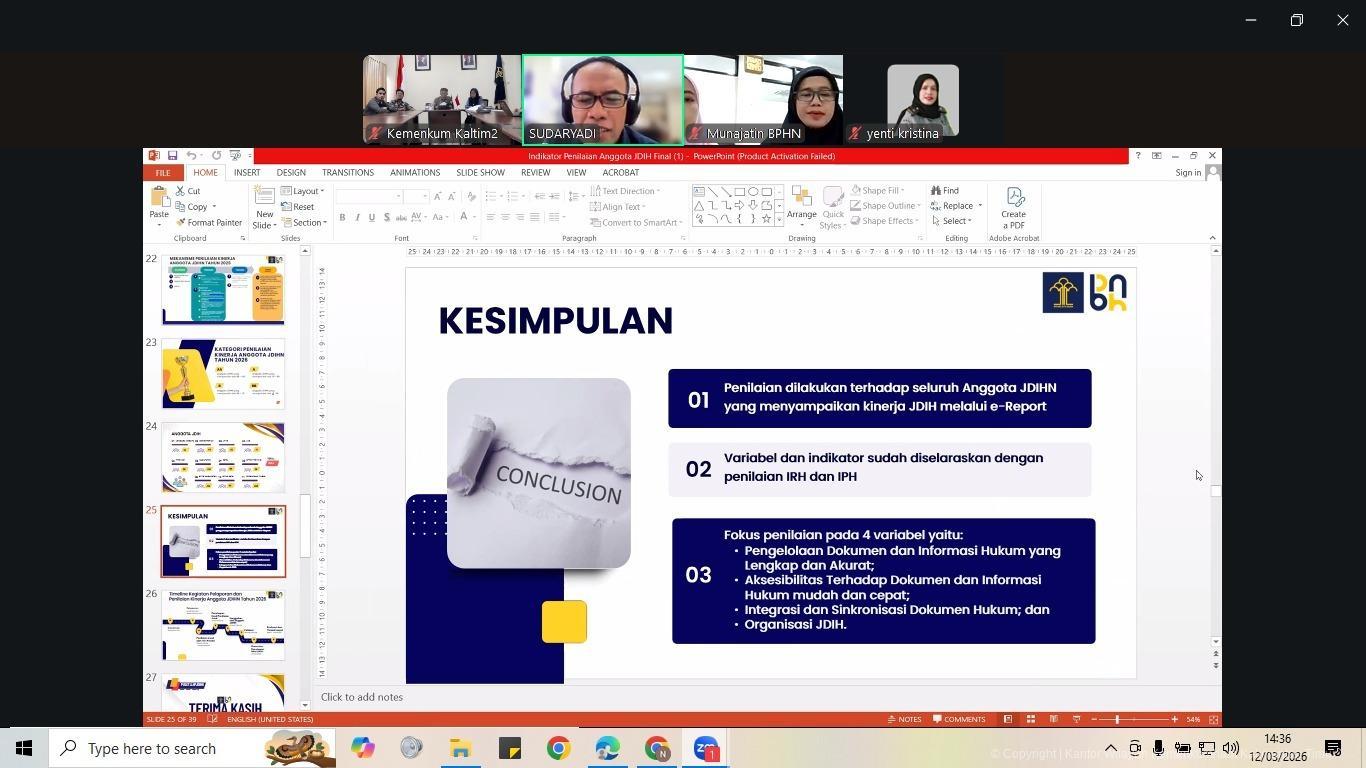
Task: Toggle italic text formatting
Action: (357, 217)
